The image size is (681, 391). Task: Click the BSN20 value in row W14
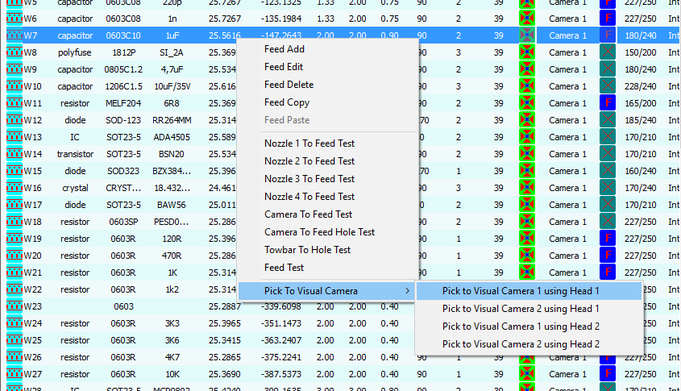point(171,154)
